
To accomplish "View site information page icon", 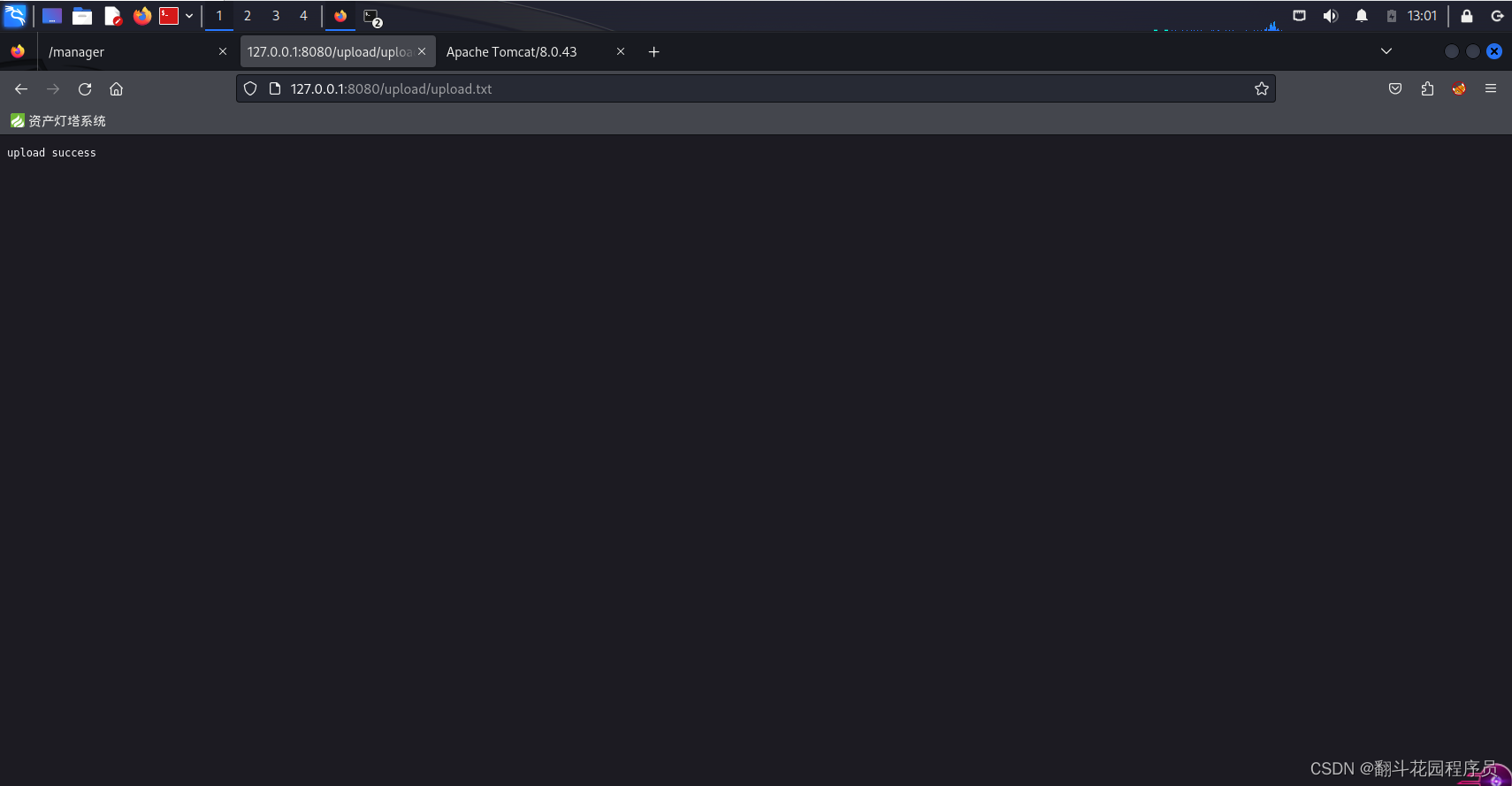I will pyautogui.click(x=275, y=88).
